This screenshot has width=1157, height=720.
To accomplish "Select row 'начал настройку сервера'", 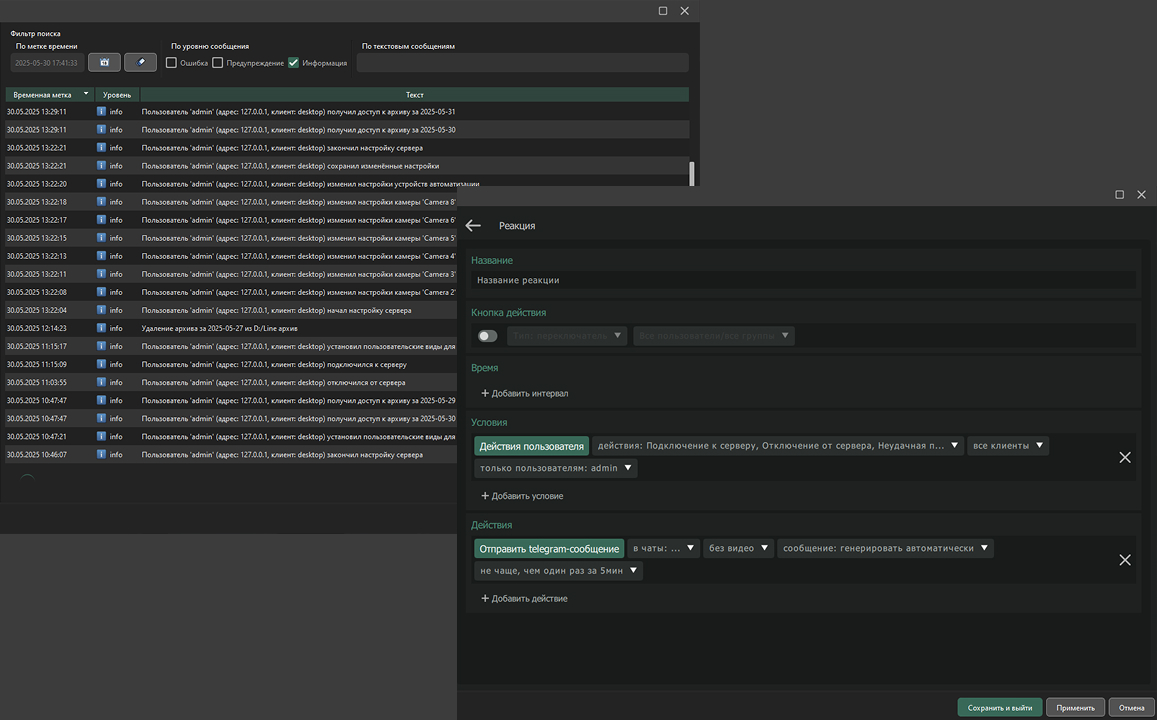I will pos(232,311).
